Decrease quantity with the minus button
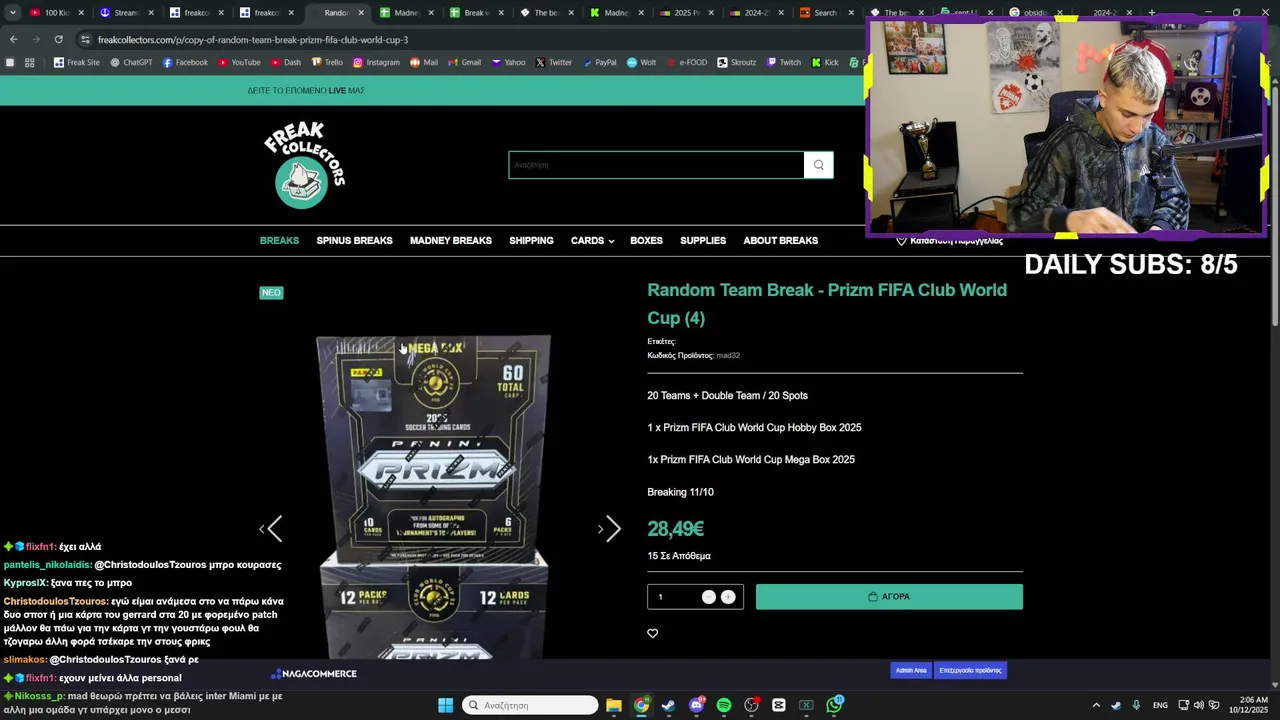The image size is (1280, 720). tap(708, 597)
